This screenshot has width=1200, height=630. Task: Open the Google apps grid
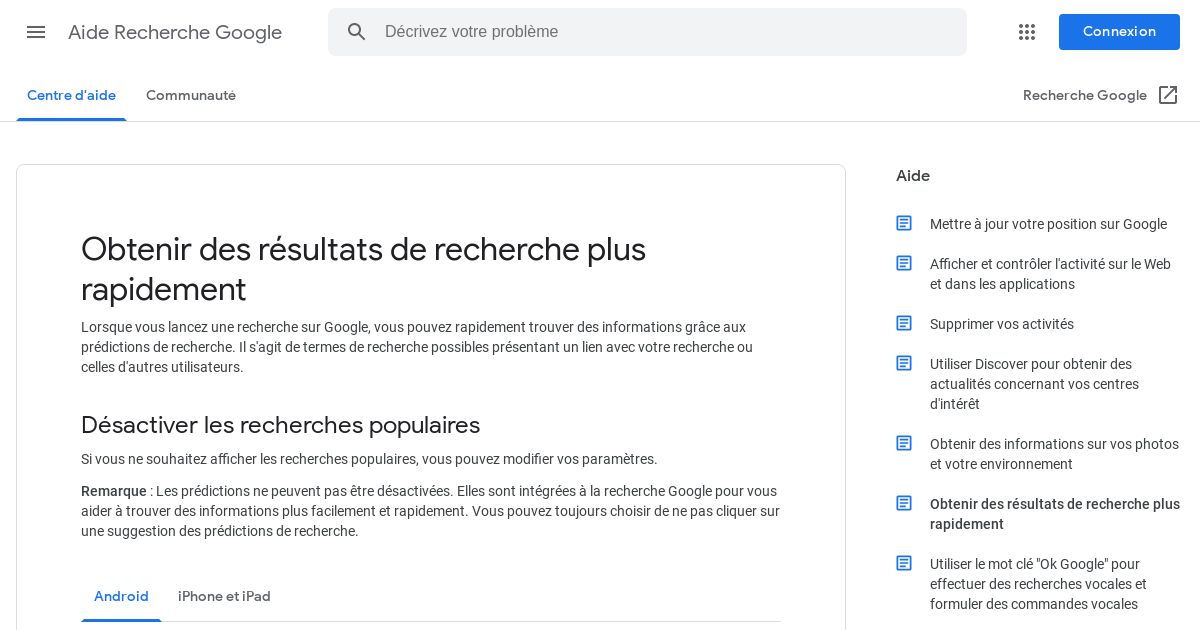tap(1027, 32)
